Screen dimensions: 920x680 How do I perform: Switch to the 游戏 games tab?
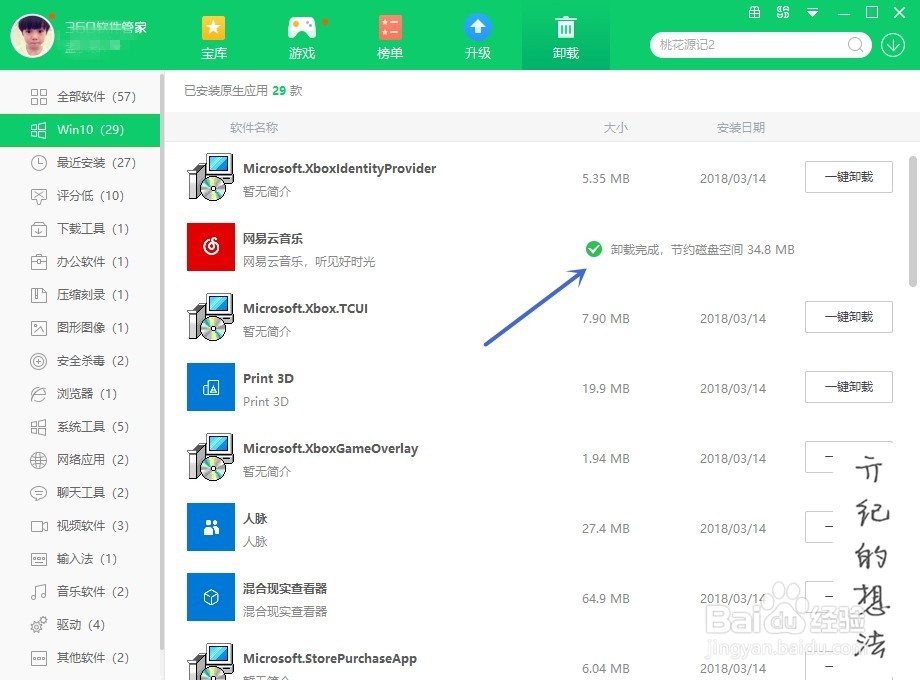(x=302, y=38)
